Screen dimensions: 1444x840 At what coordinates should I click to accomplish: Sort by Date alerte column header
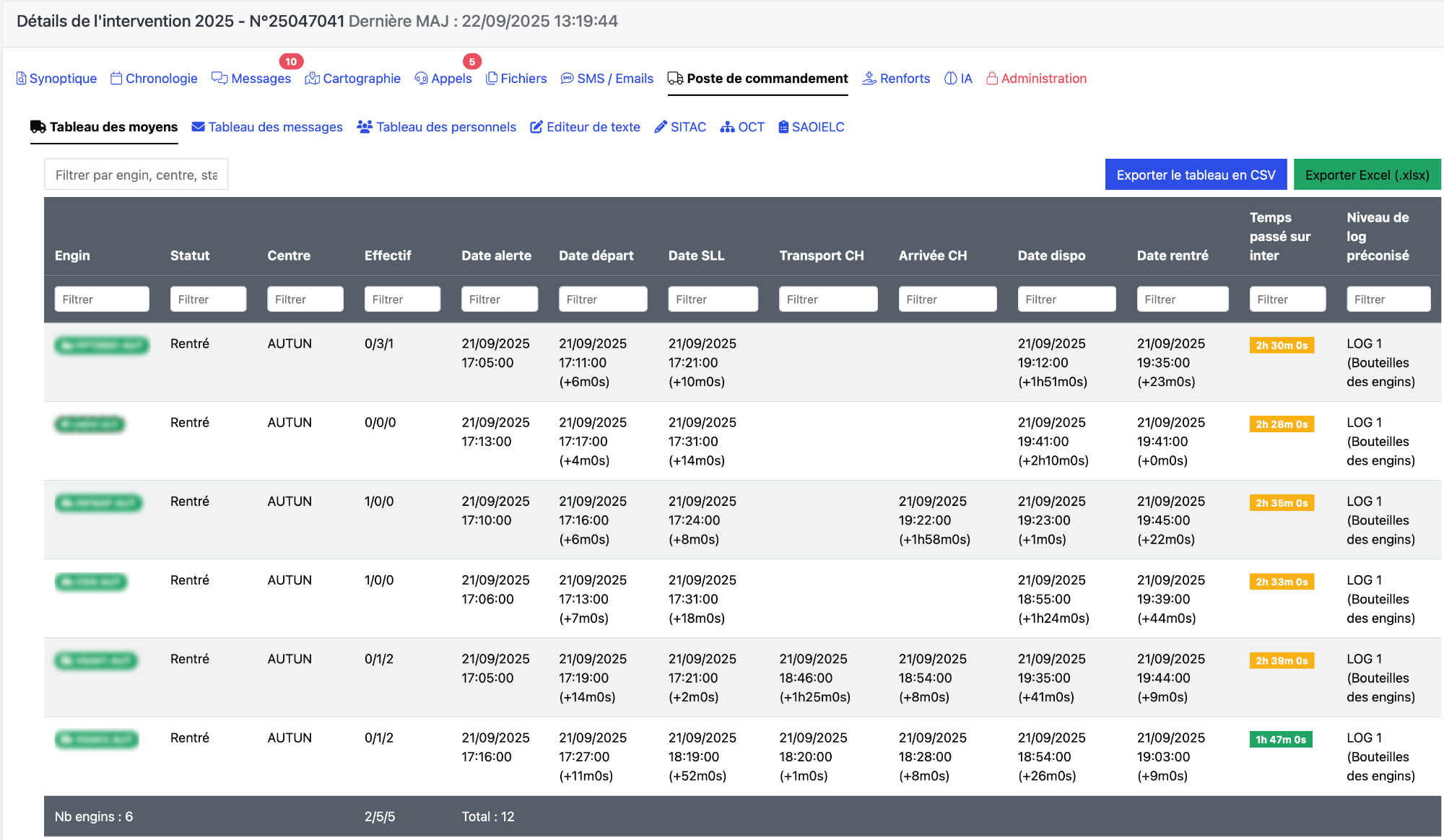[496, 255]
